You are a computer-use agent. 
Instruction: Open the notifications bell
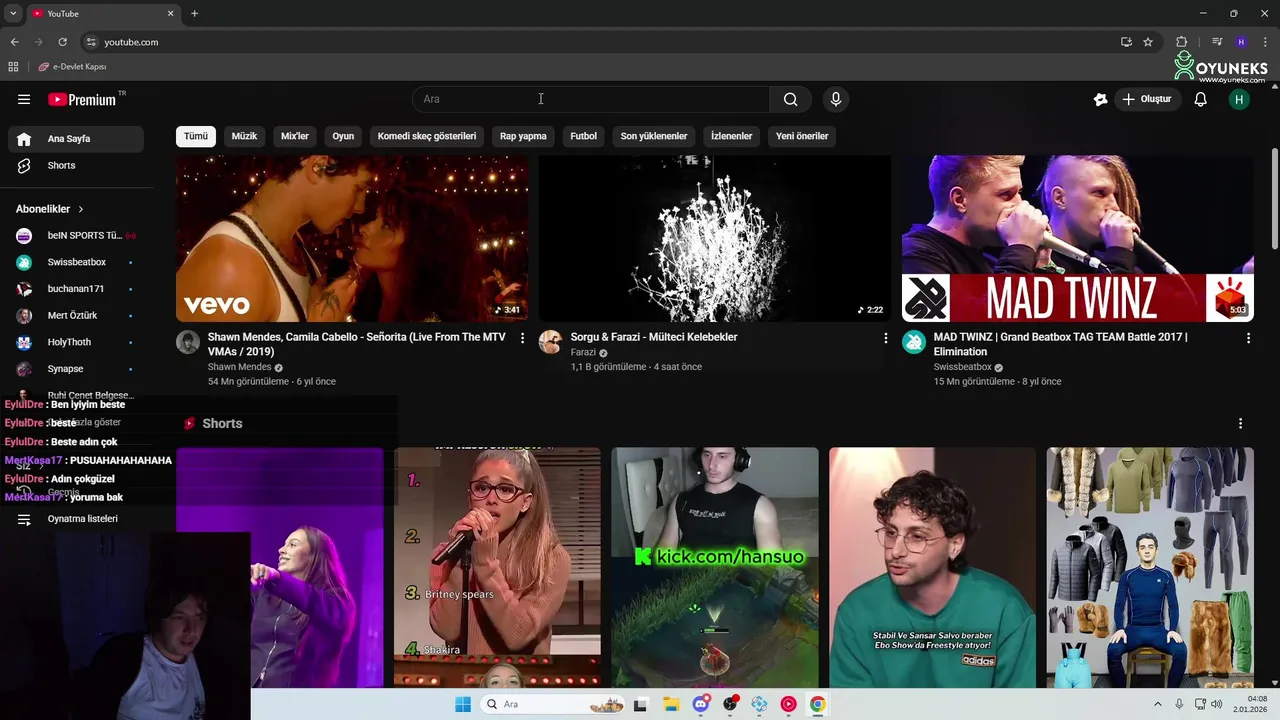tap(1201, 99)
